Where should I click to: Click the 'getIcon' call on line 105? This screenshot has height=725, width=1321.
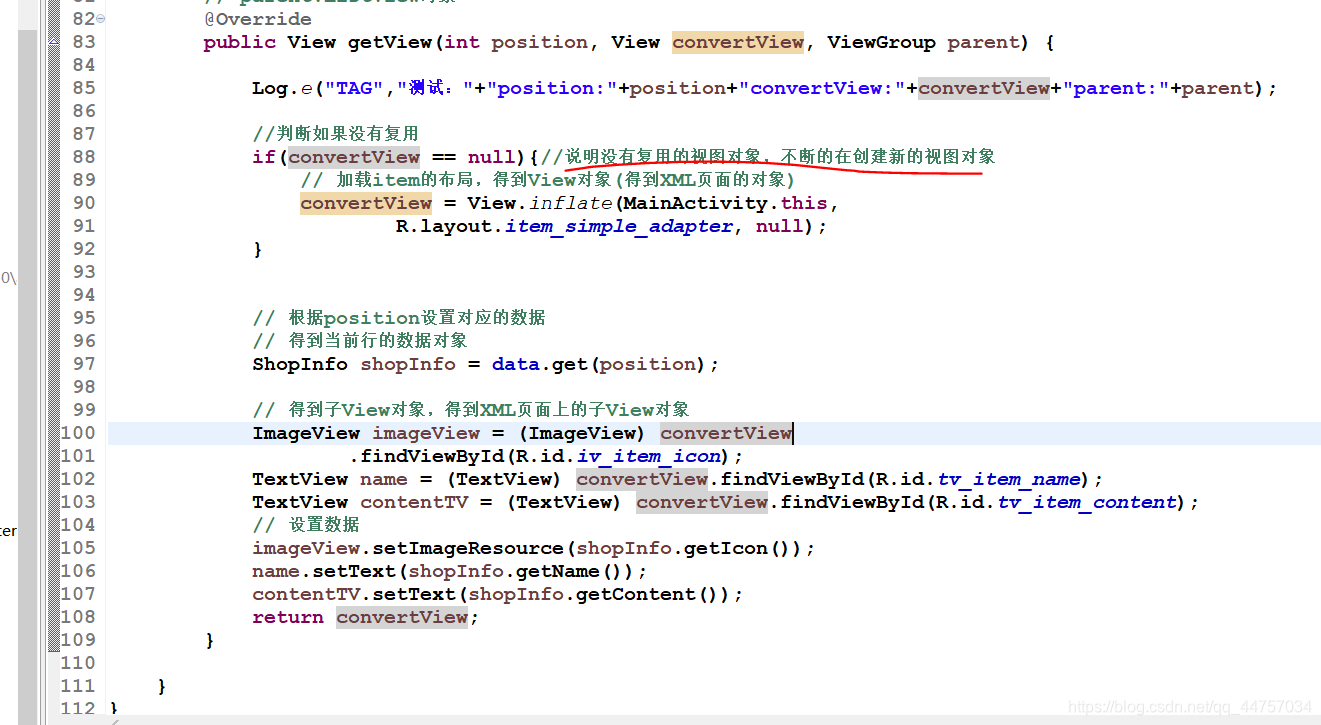tap(727, 548)
